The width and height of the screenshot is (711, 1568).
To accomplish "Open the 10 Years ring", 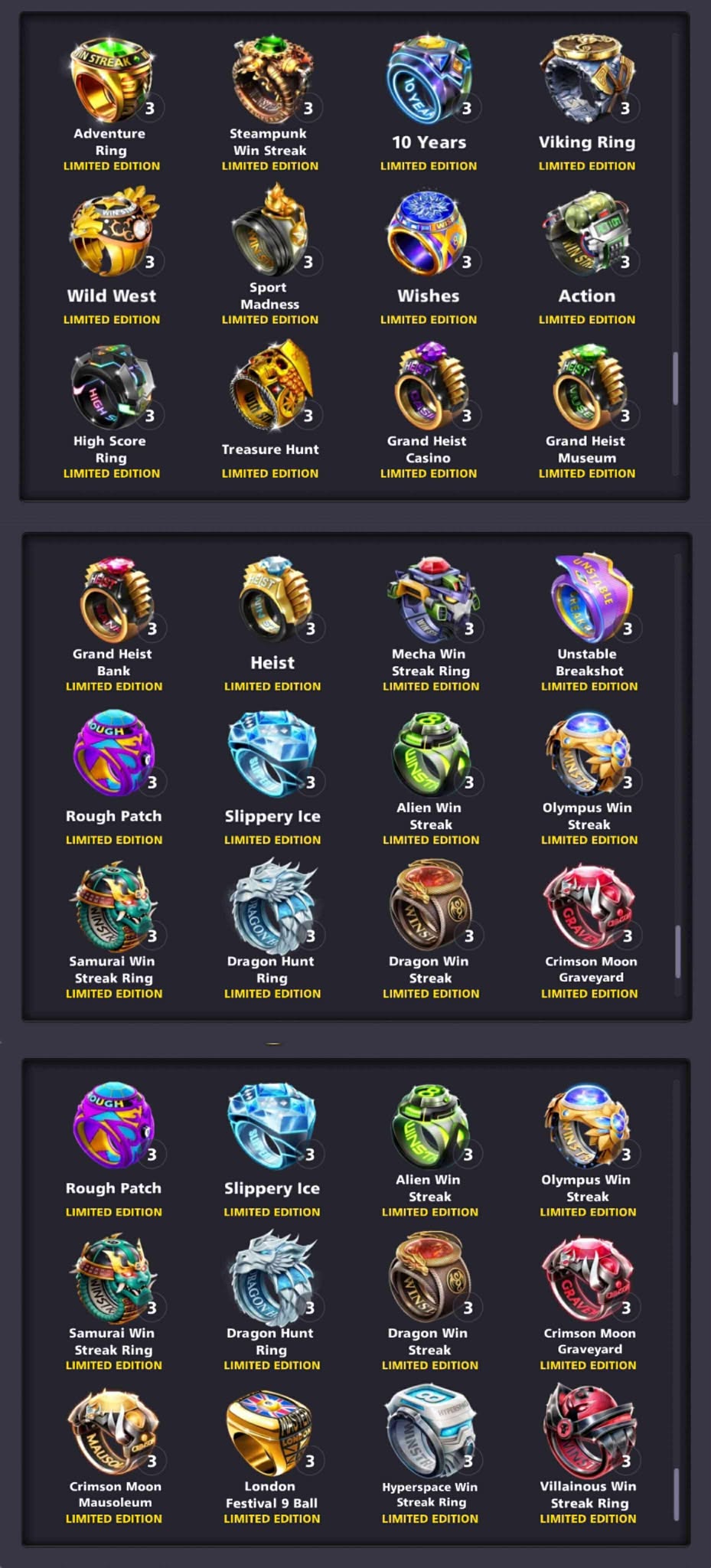I will 429,80.
